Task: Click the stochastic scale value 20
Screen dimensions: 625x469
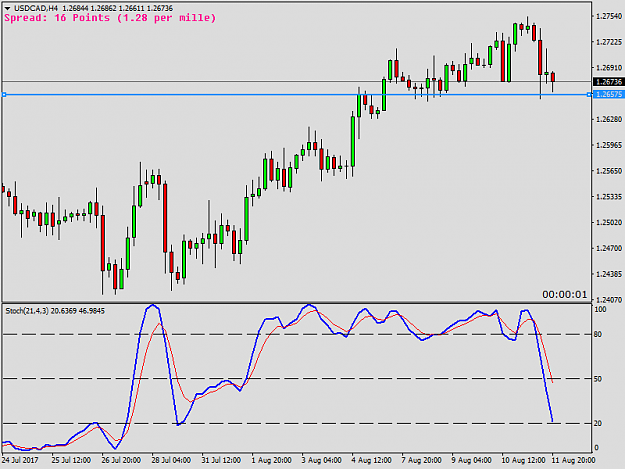Action: pos(598,423)
